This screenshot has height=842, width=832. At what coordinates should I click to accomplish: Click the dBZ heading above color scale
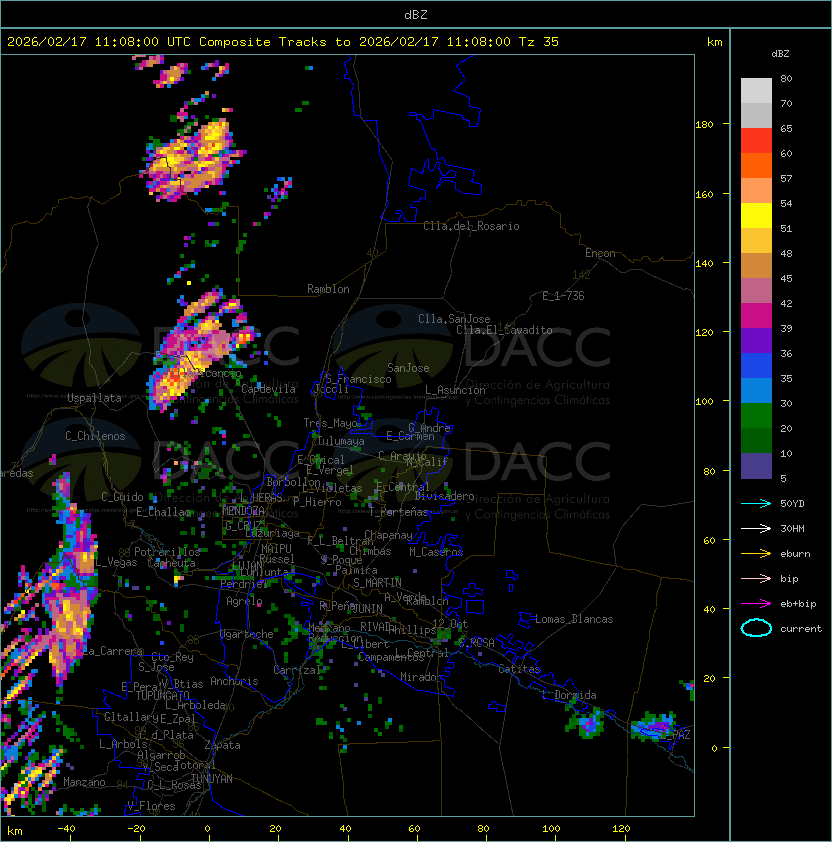(x=780, y=54)
